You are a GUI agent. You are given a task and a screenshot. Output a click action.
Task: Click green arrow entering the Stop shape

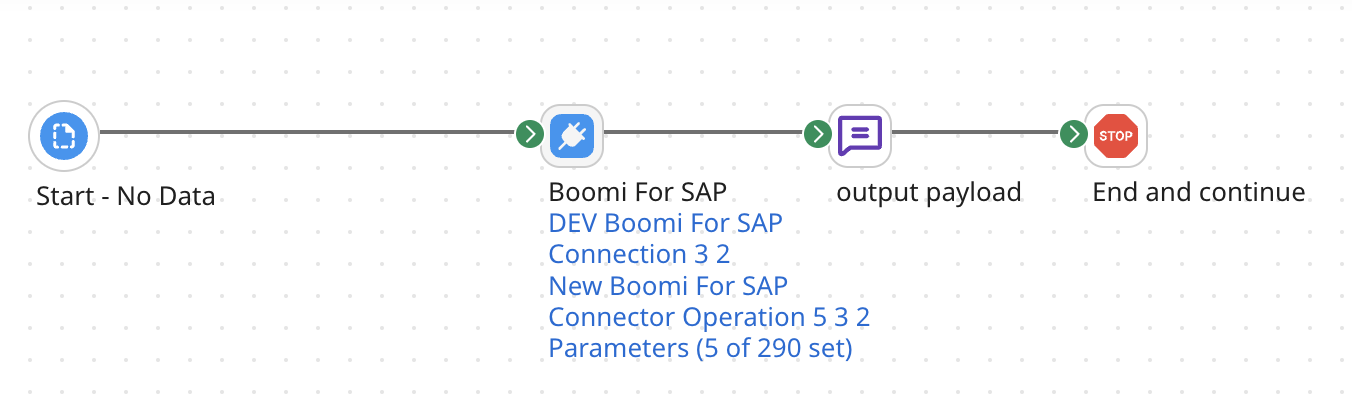(x=1074, y=134)
